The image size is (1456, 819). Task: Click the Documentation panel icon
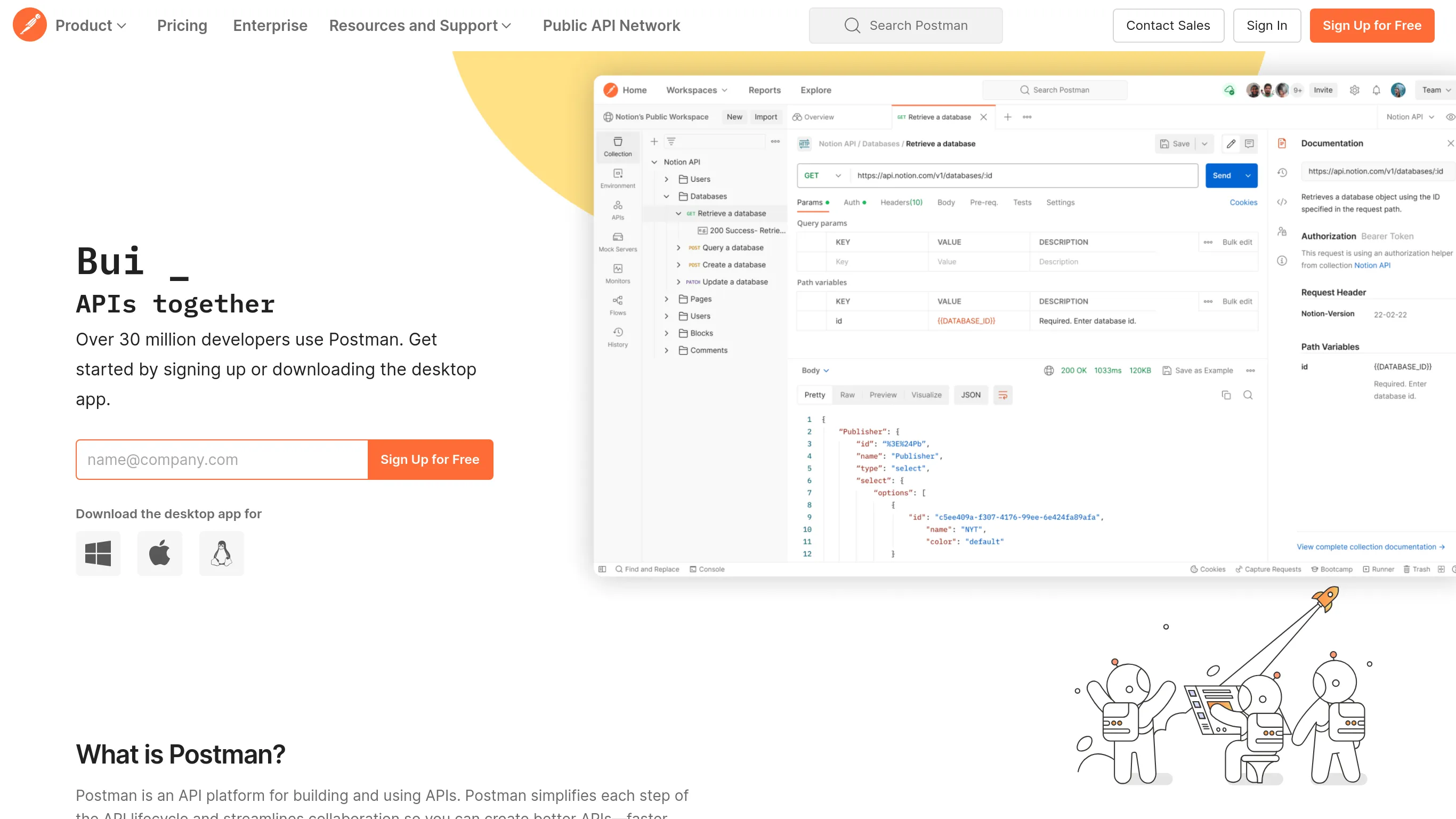tap(1282, 143)
